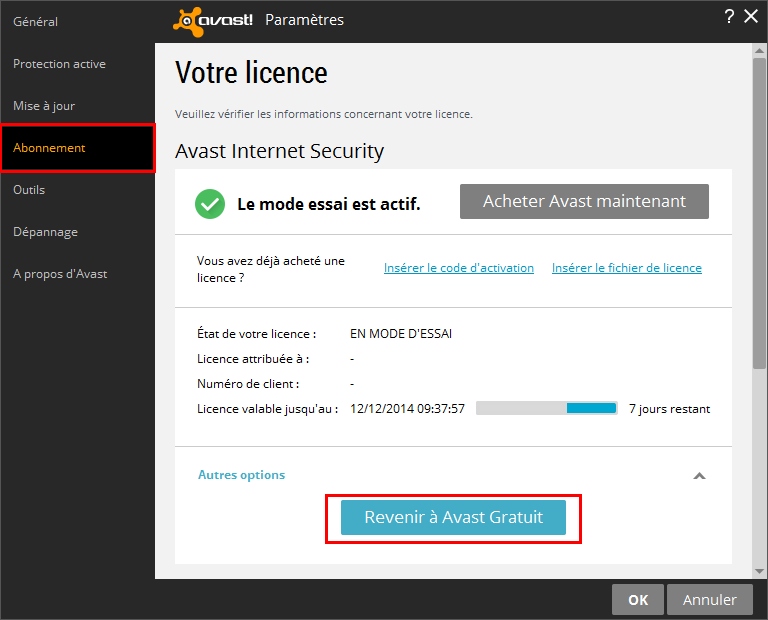Click the Numéro de client label

pyautogui.click(x=248, y=383)
